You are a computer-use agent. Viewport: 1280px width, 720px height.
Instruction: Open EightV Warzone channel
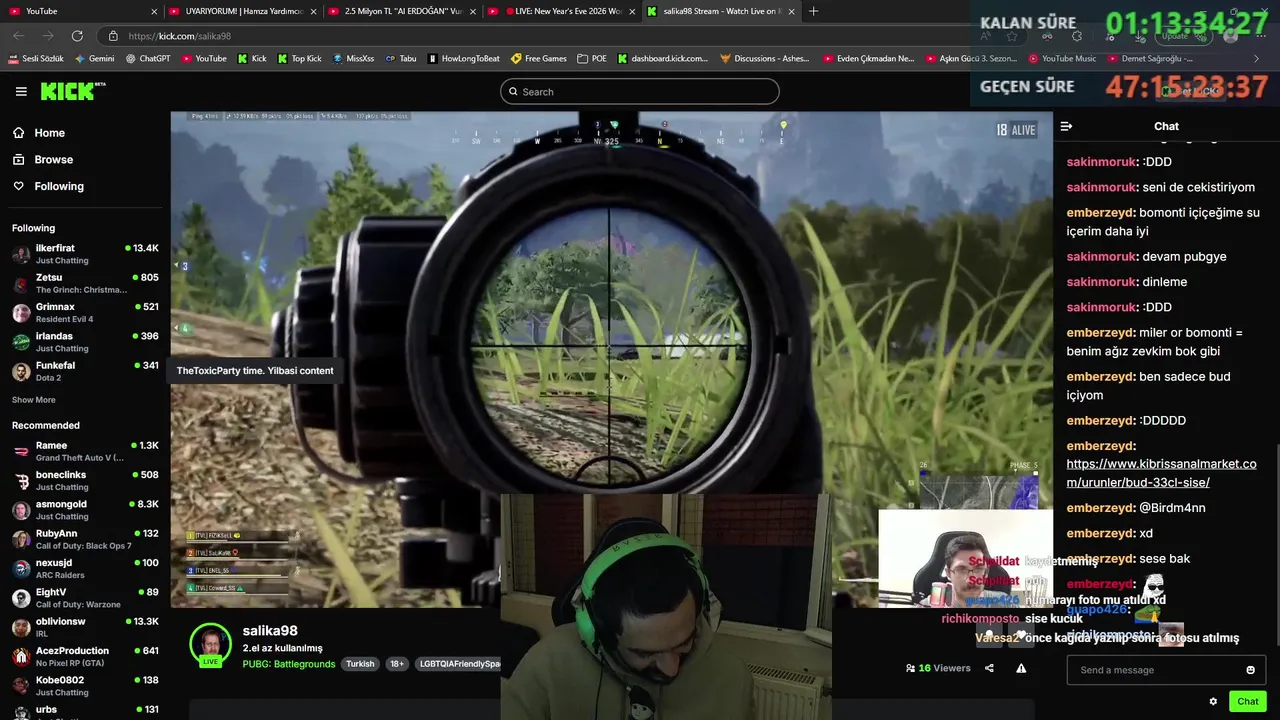(85, 598)
